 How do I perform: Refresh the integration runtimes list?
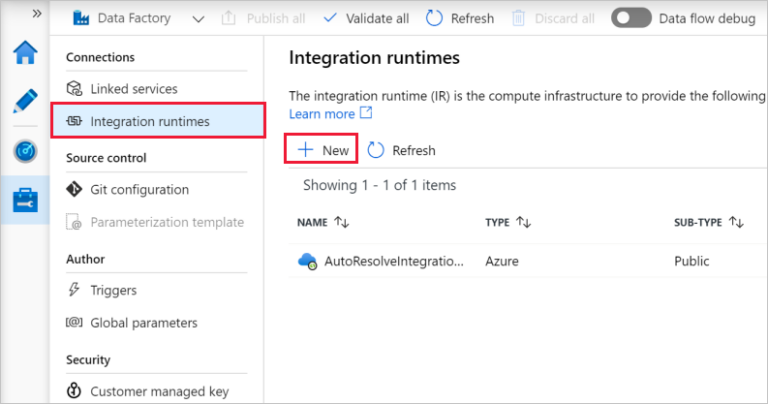(x=402, y=150)
